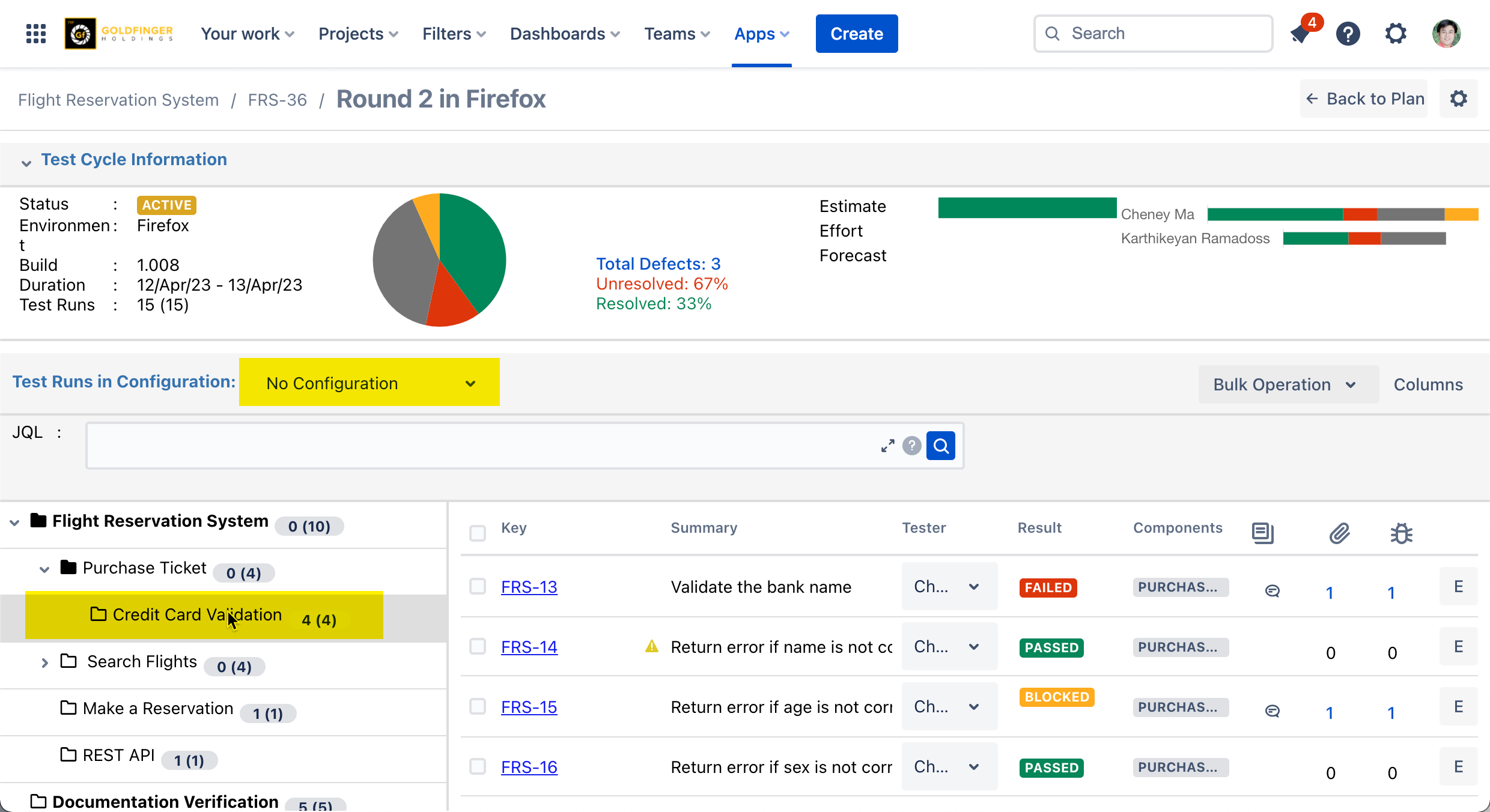Click the green Estimate progress bar
1490x812 pixels.
point(1027,208)
